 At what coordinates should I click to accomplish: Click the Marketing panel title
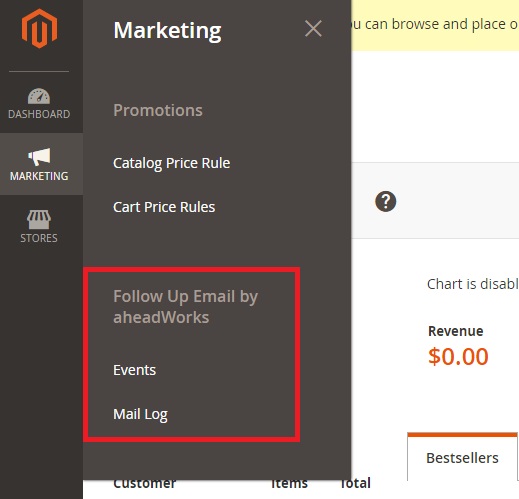pyautogui.click(x=167, y=31)
